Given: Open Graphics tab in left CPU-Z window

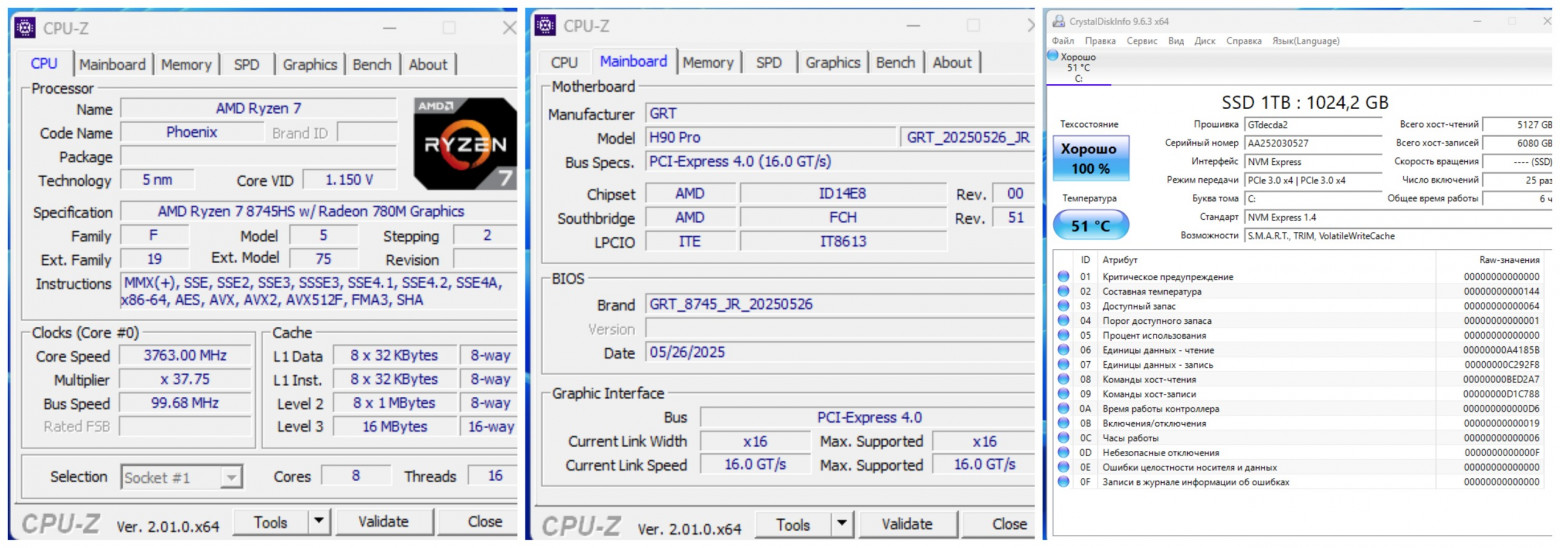Looking at the screenshot, I should coord(309,64).
